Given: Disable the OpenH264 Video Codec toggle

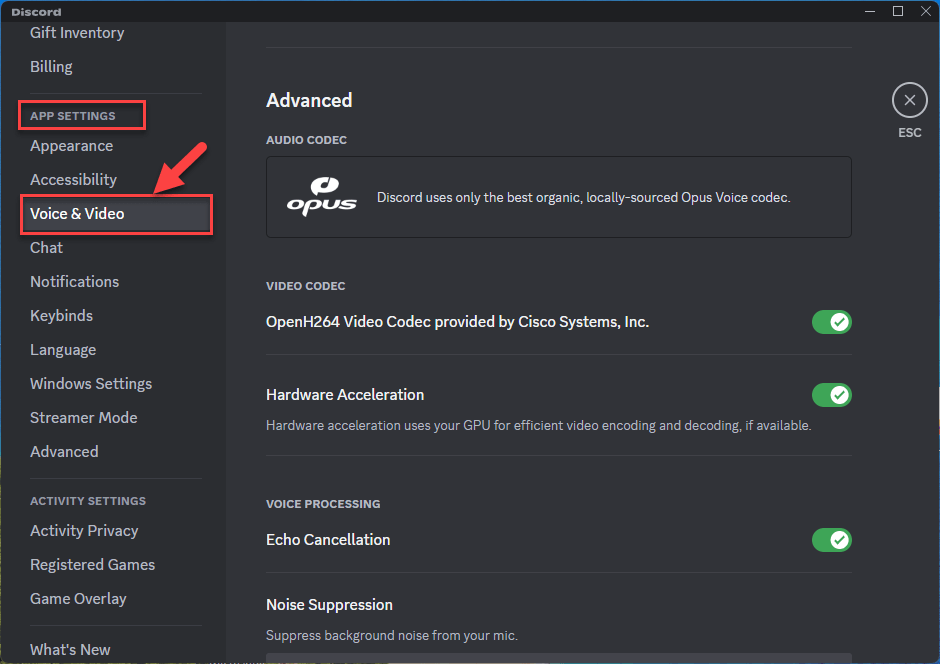Looking at the screenshot, I should click(x=831, y=322).
